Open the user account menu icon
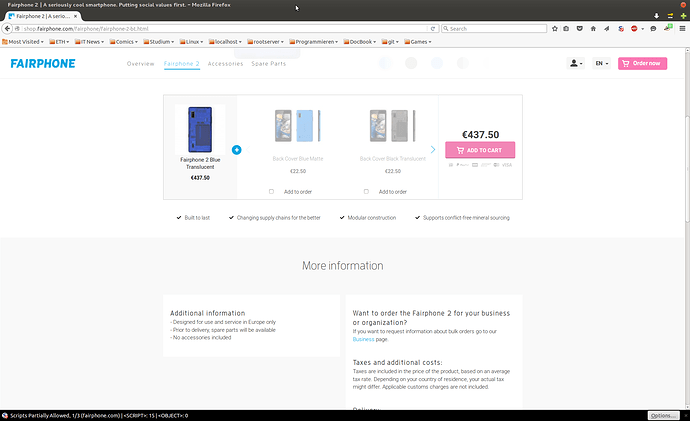Viewport: 690px width, 421px height. (576, 63)
